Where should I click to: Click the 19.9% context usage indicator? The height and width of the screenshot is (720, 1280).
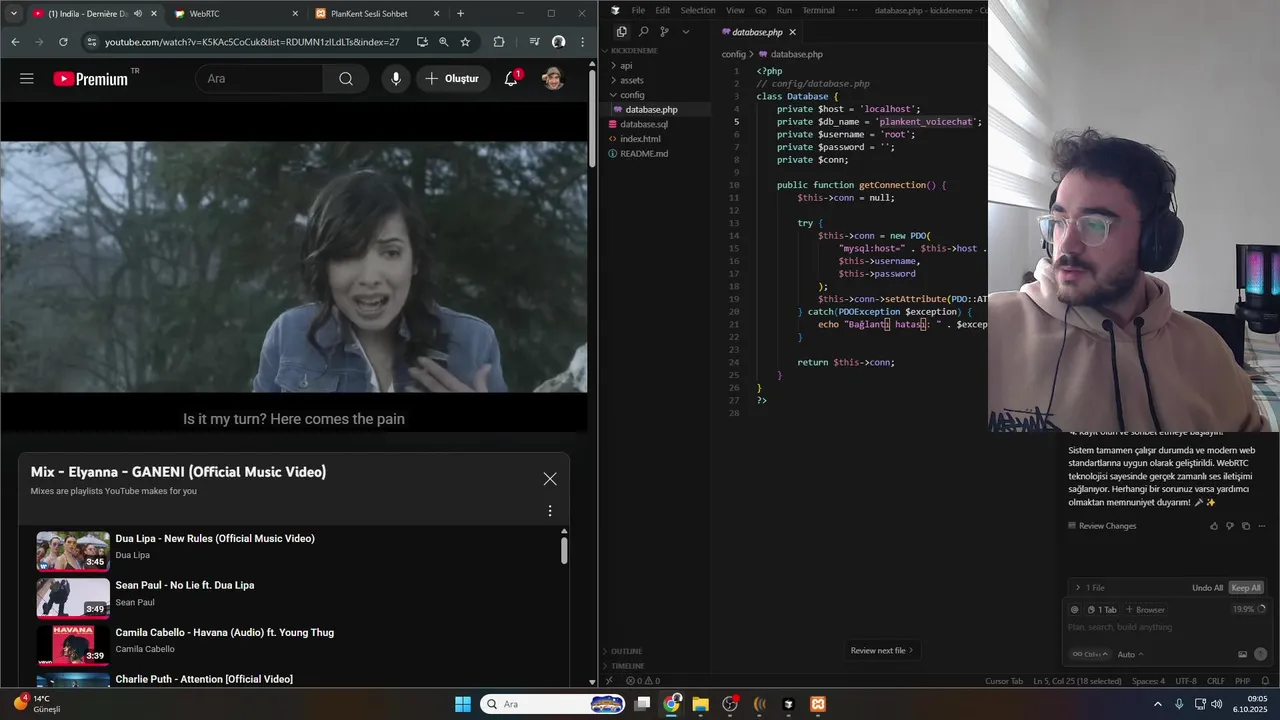[1249, 609]
